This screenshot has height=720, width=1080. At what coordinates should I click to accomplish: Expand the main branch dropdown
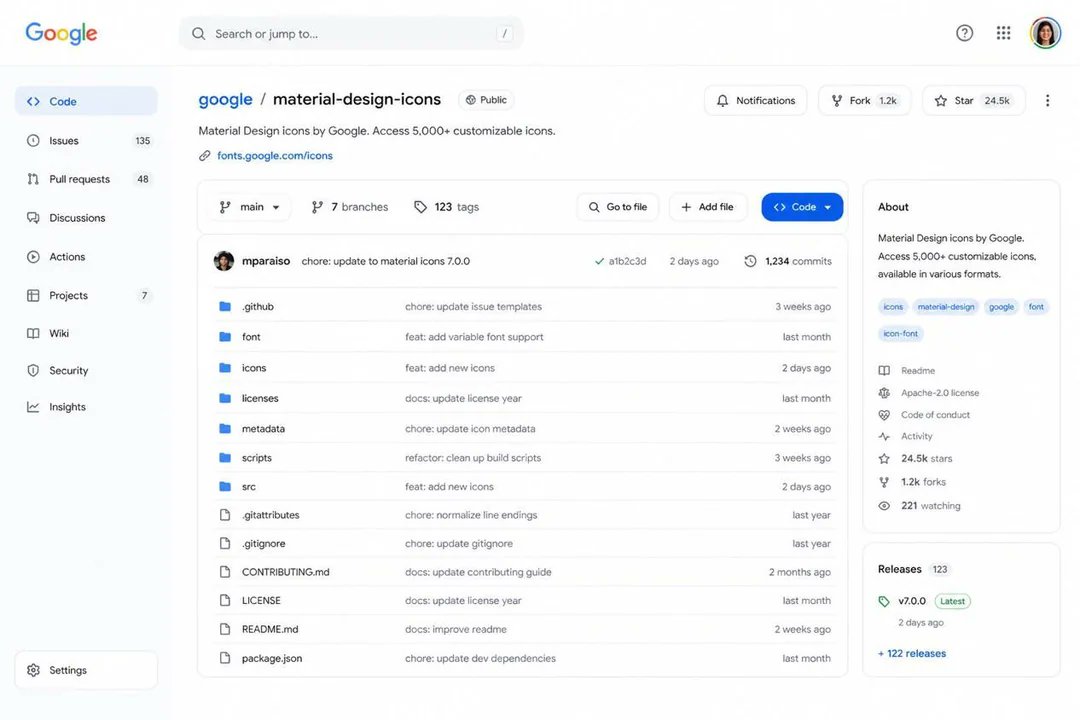click(x=249, y=207)
